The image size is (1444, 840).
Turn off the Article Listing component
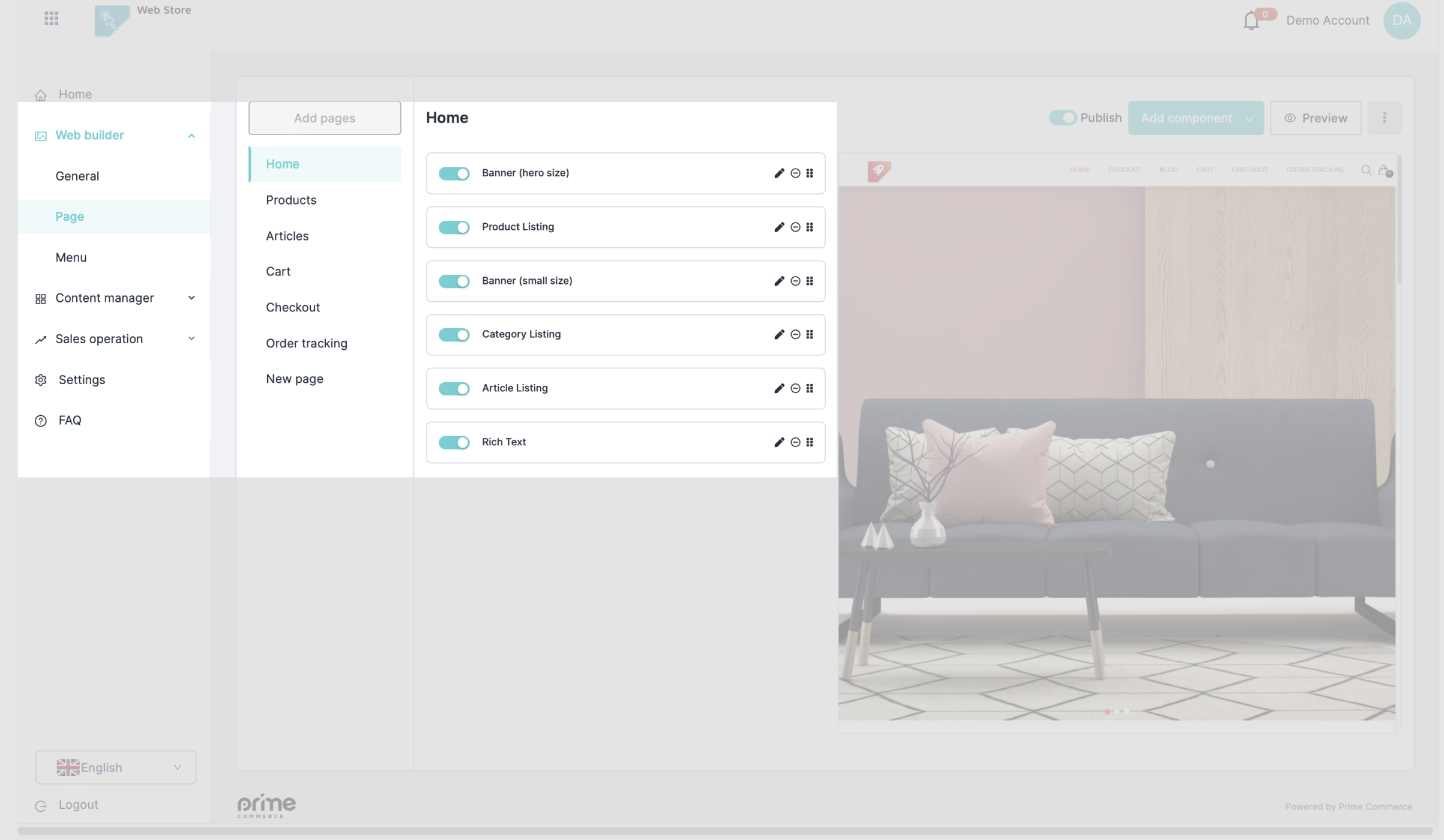pyautogui.click(x=454, y=389)
